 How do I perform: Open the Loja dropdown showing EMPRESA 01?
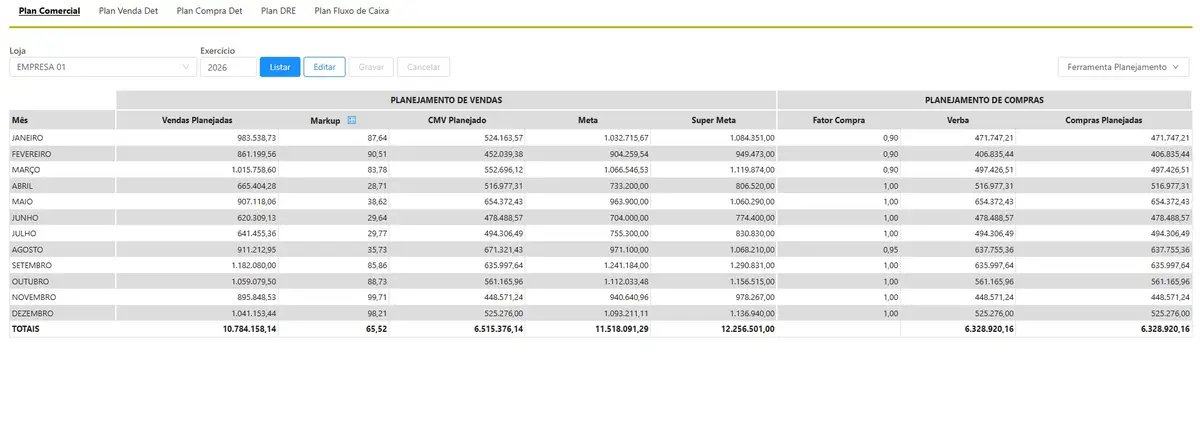103,67
